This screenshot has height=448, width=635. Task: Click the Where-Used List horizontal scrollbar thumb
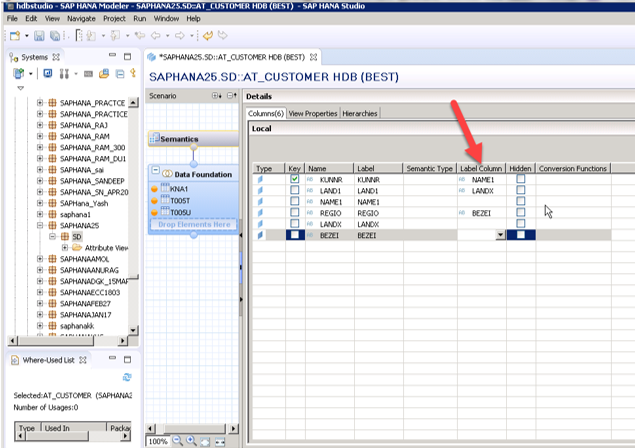pos(56,436)
